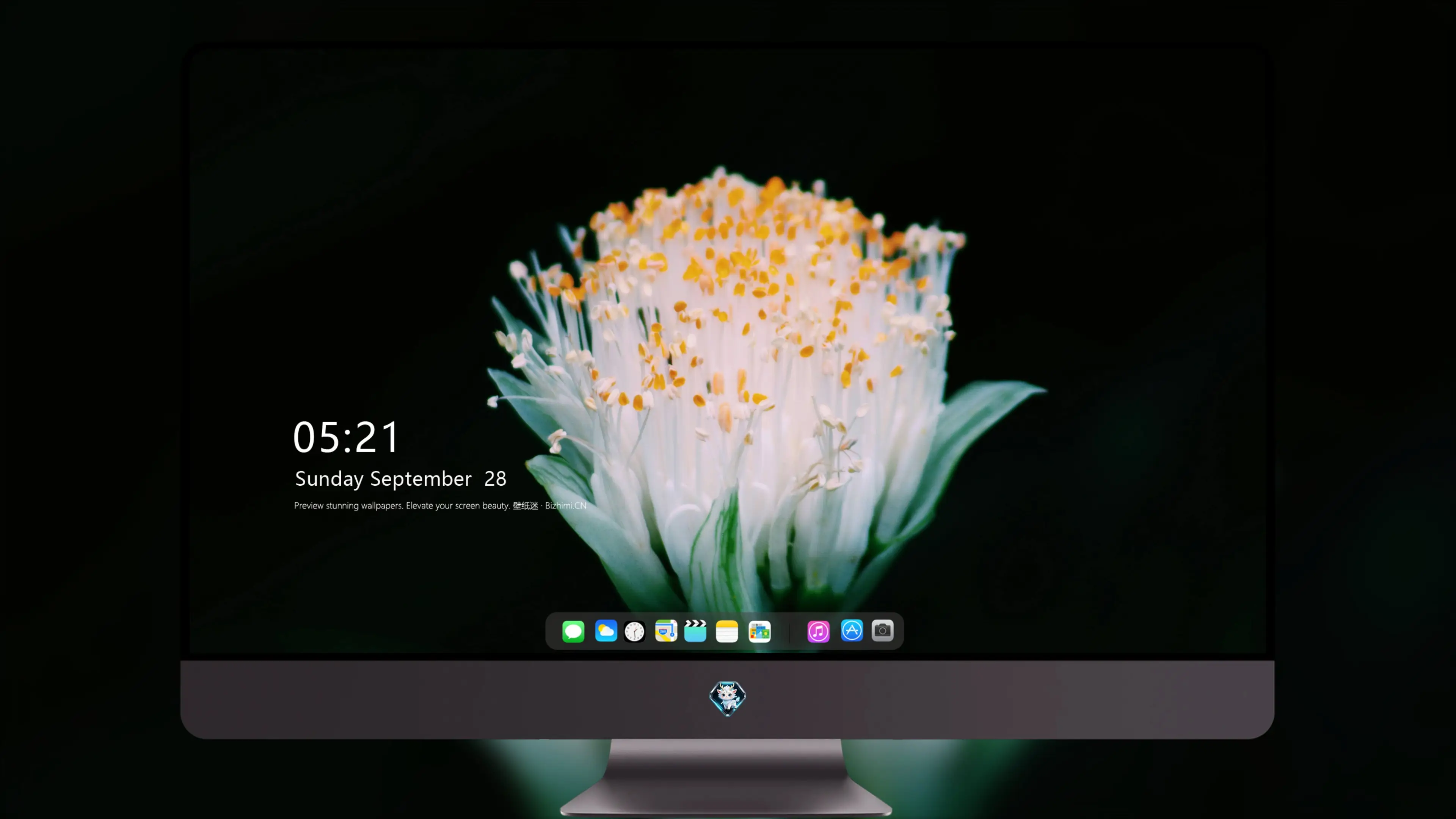This screenshot has height=819, width=1456.
Task: Open the Maps app in the dock
Action: click(x=666, y=631)
